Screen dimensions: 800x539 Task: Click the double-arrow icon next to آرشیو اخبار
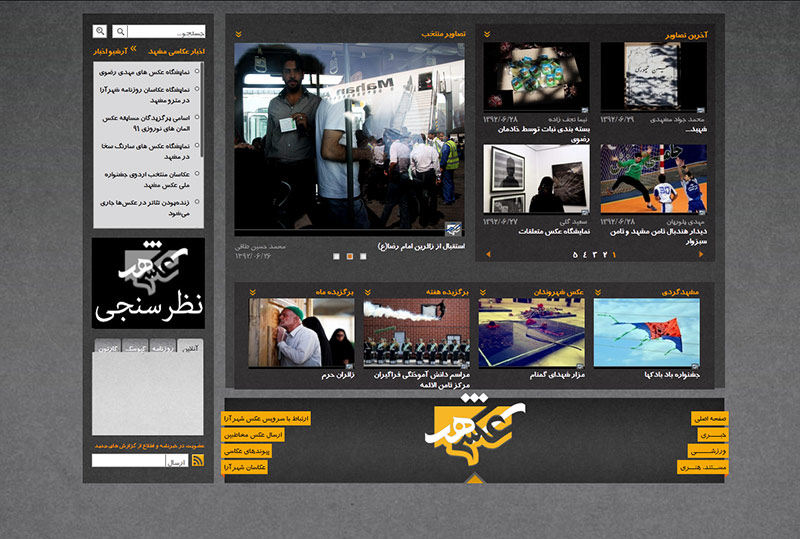133,49
